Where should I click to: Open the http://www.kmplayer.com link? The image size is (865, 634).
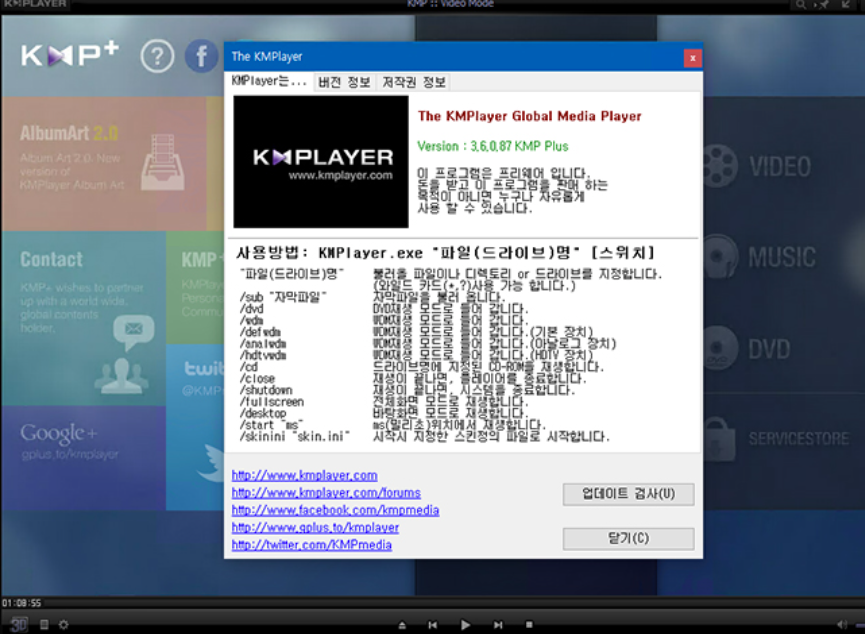305,475
